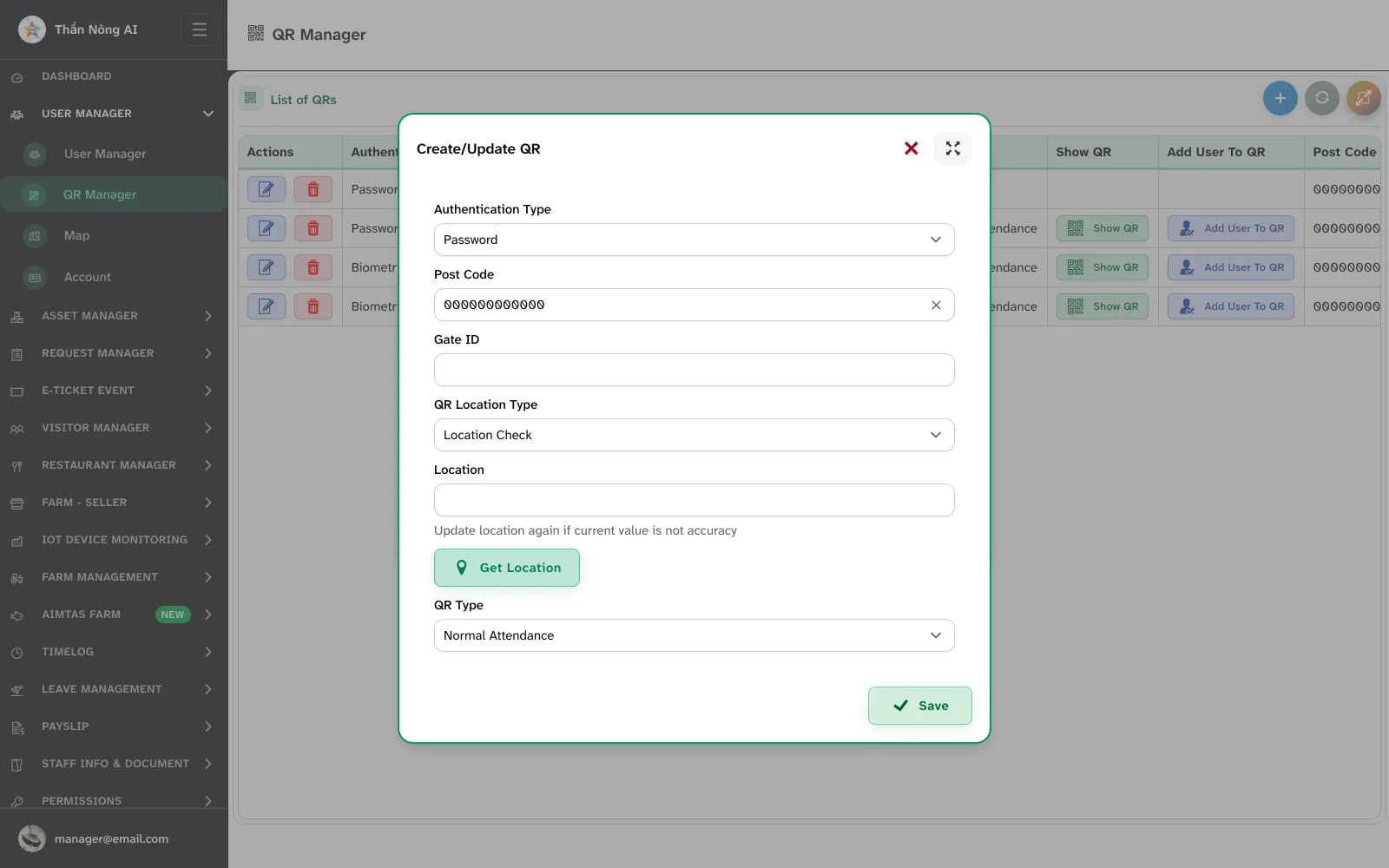Click into the Gate ID field

(694, 370)
